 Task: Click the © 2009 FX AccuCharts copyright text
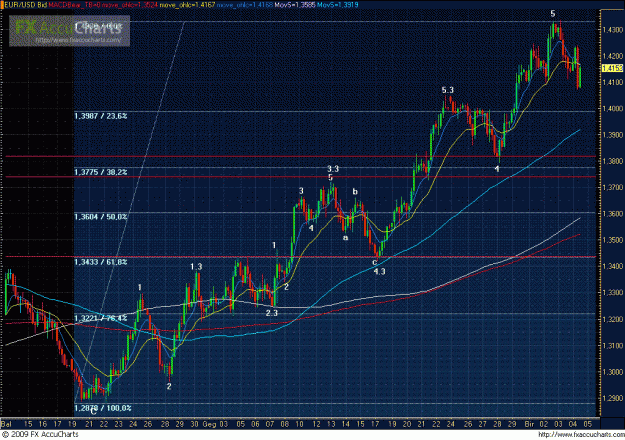click(x=40, y=434)
